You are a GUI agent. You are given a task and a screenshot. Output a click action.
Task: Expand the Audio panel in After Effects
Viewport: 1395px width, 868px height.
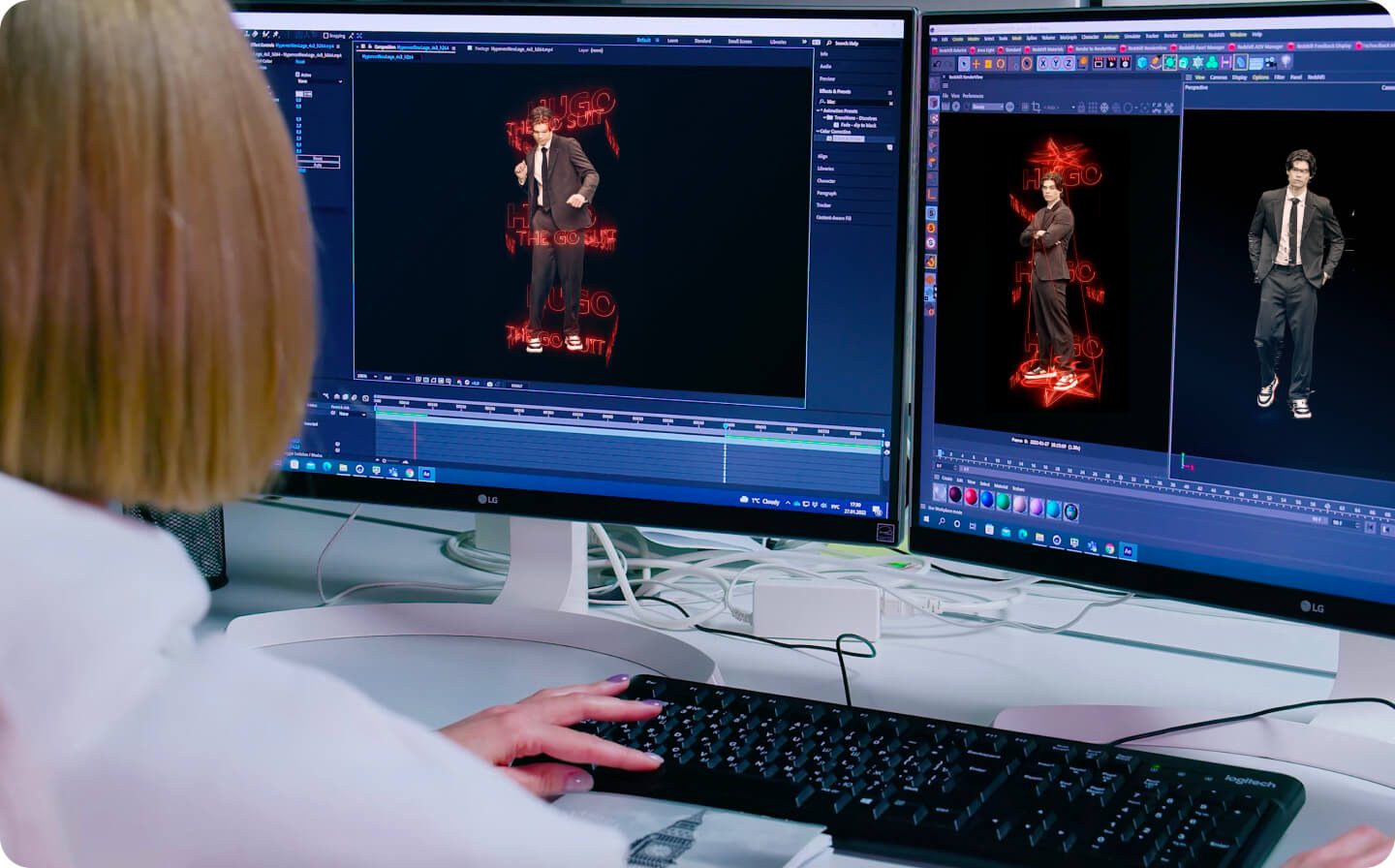[825, 66]
